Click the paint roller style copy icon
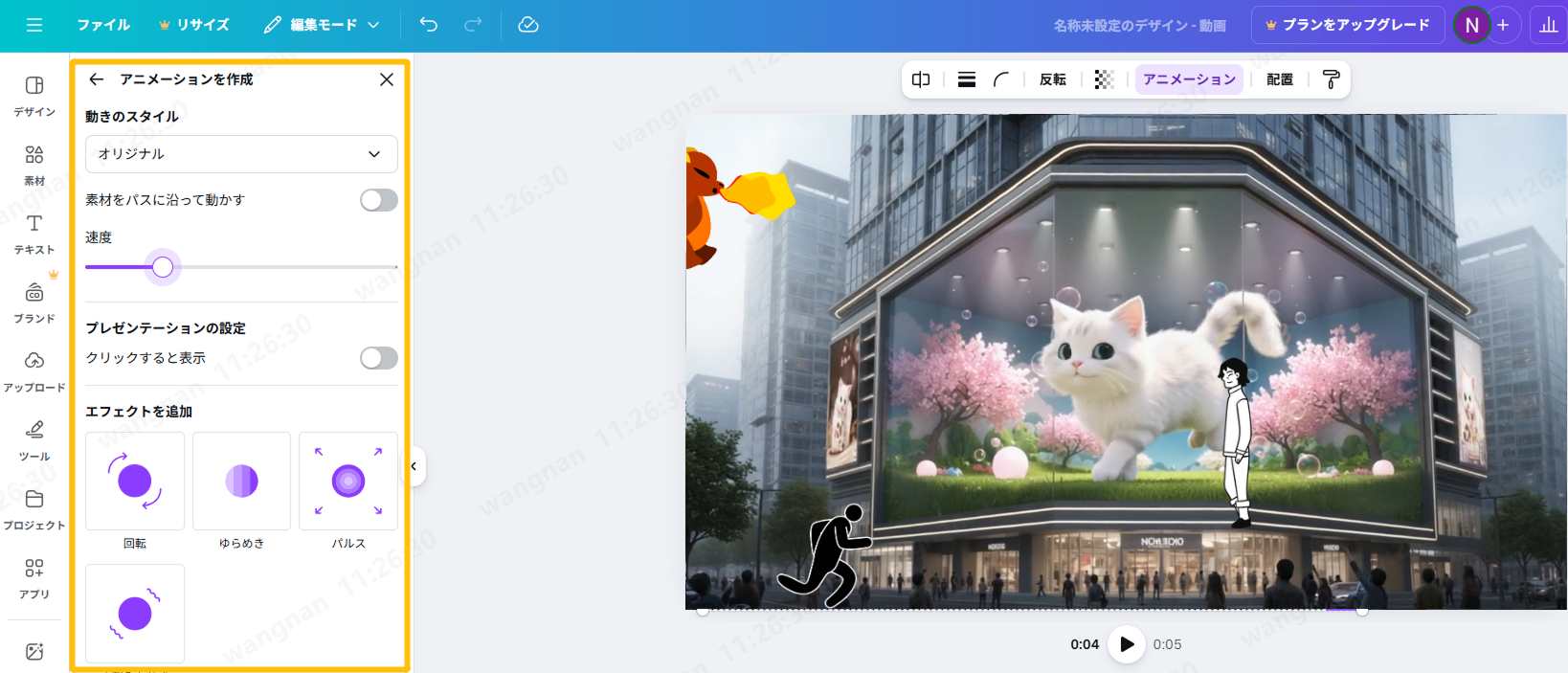The width and height of the screenshot is (1568, 673). coord(1331,79)
